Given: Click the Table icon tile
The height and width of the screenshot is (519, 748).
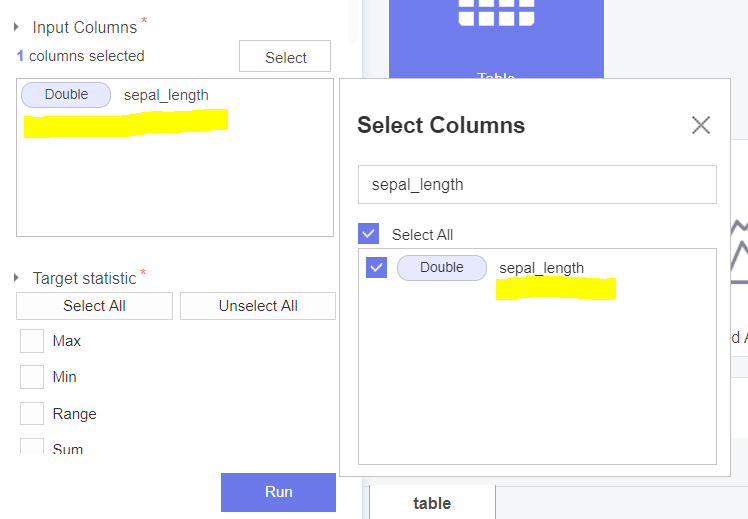Looking at the screenshot, I should 496,38.
